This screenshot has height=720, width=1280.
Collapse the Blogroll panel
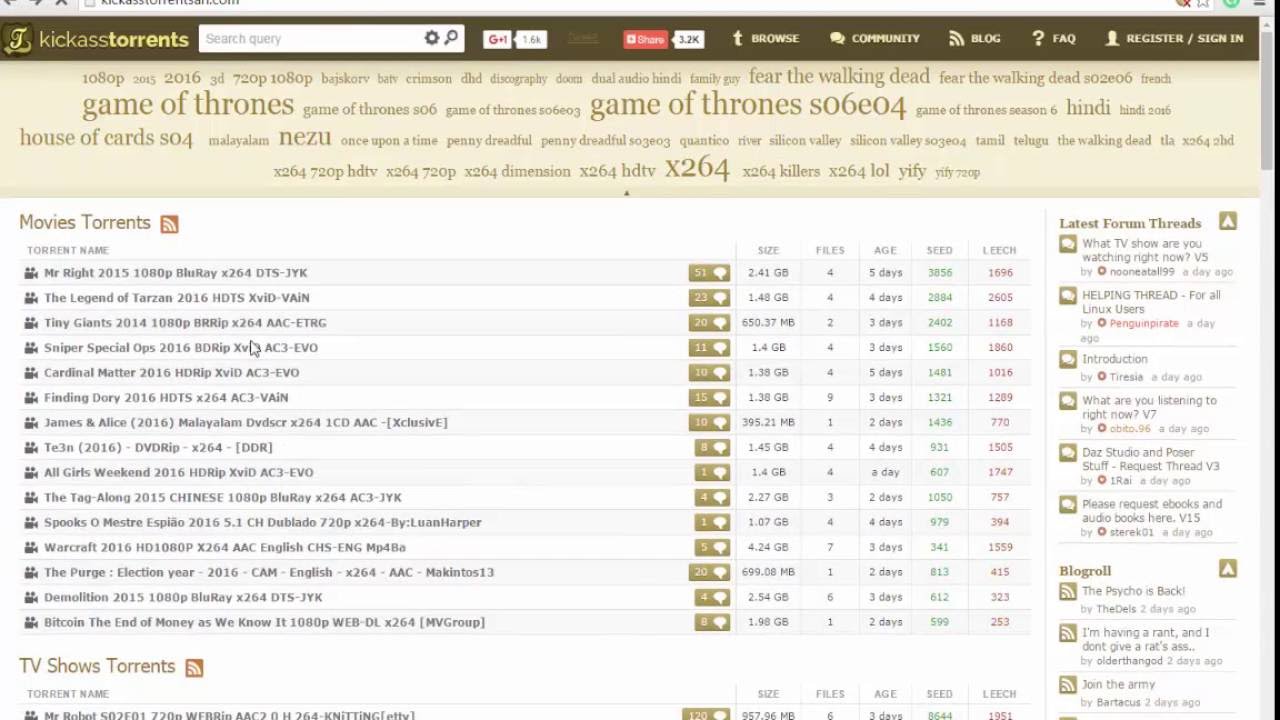[1228, 569]
